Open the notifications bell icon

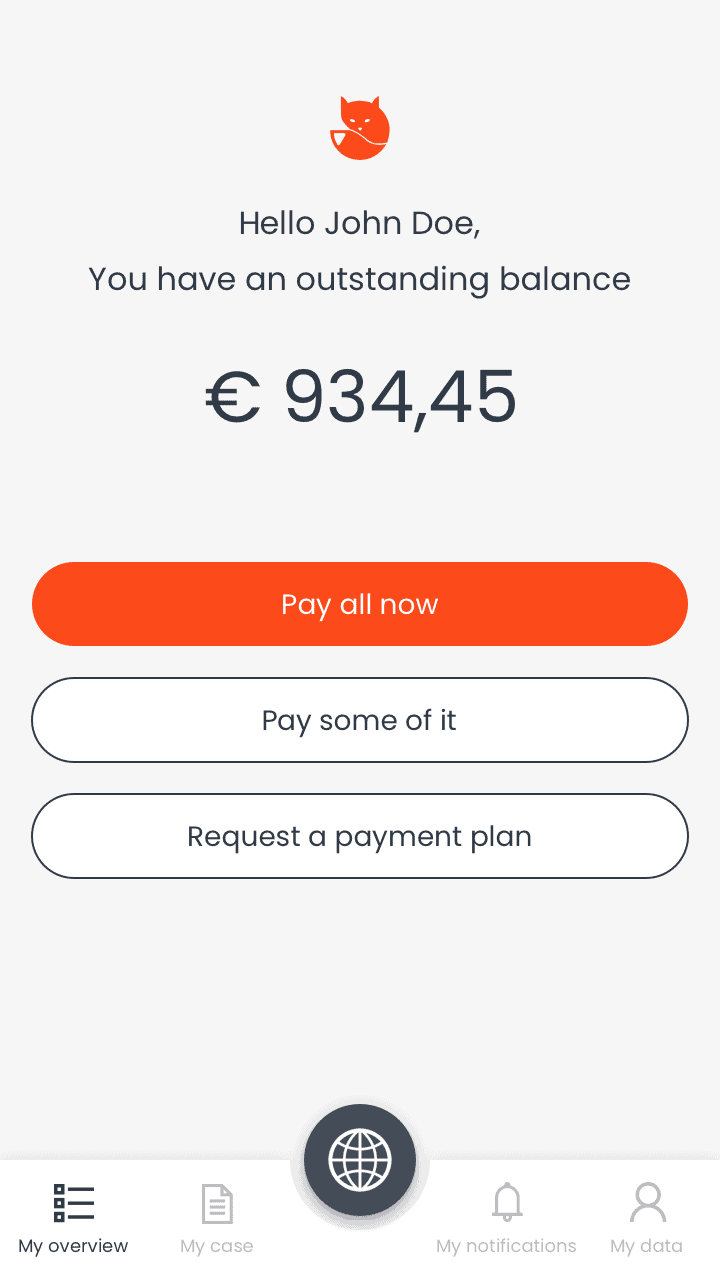(507, 1202)
